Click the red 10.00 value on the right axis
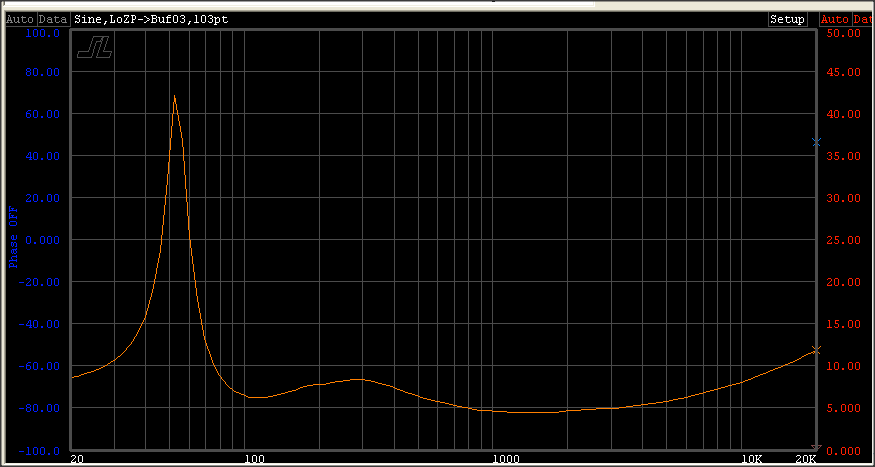The height and width of the screenshot is (467, 875). click(844, 366)
